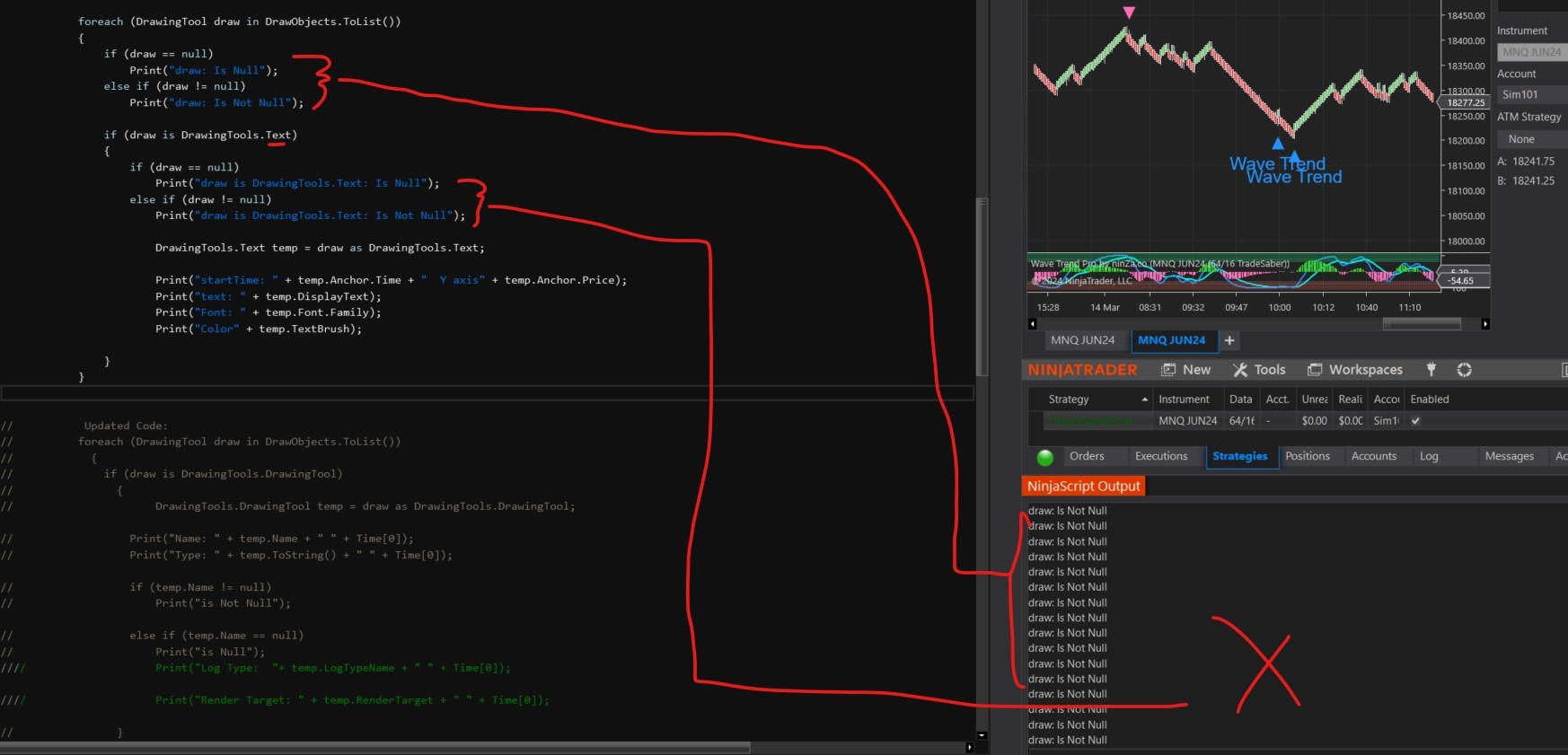Click the green connection status indicator
1568x755 pixels.
(1044, 457)
